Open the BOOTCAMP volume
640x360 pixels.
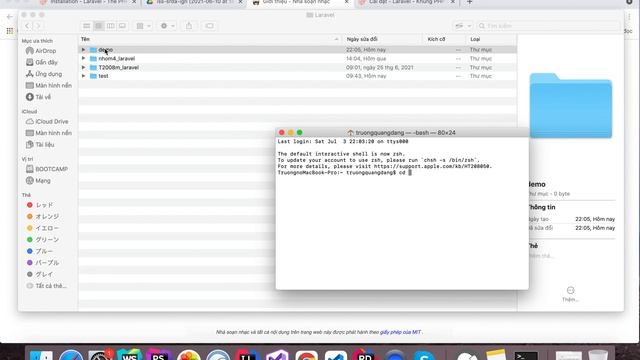pos(47,169)
